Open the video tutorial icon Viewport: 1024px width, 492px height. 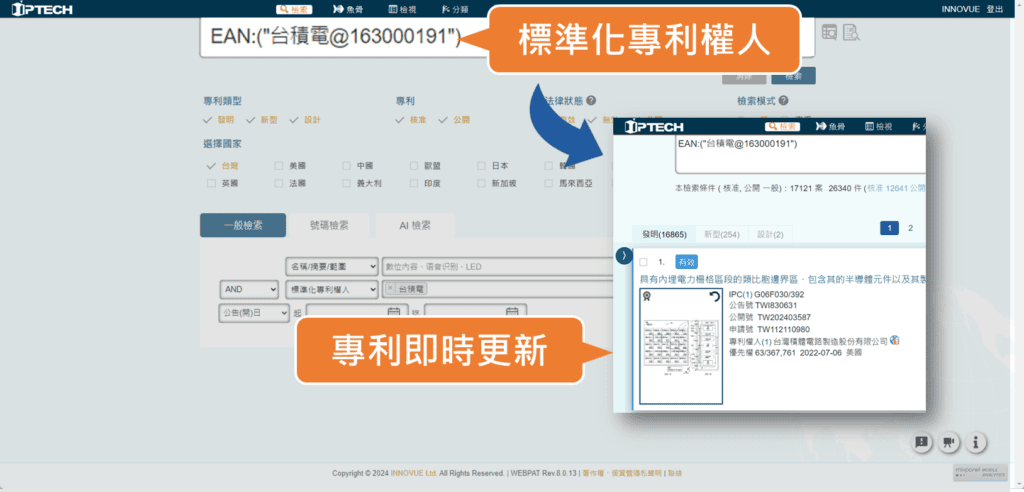tap(949, 442)
